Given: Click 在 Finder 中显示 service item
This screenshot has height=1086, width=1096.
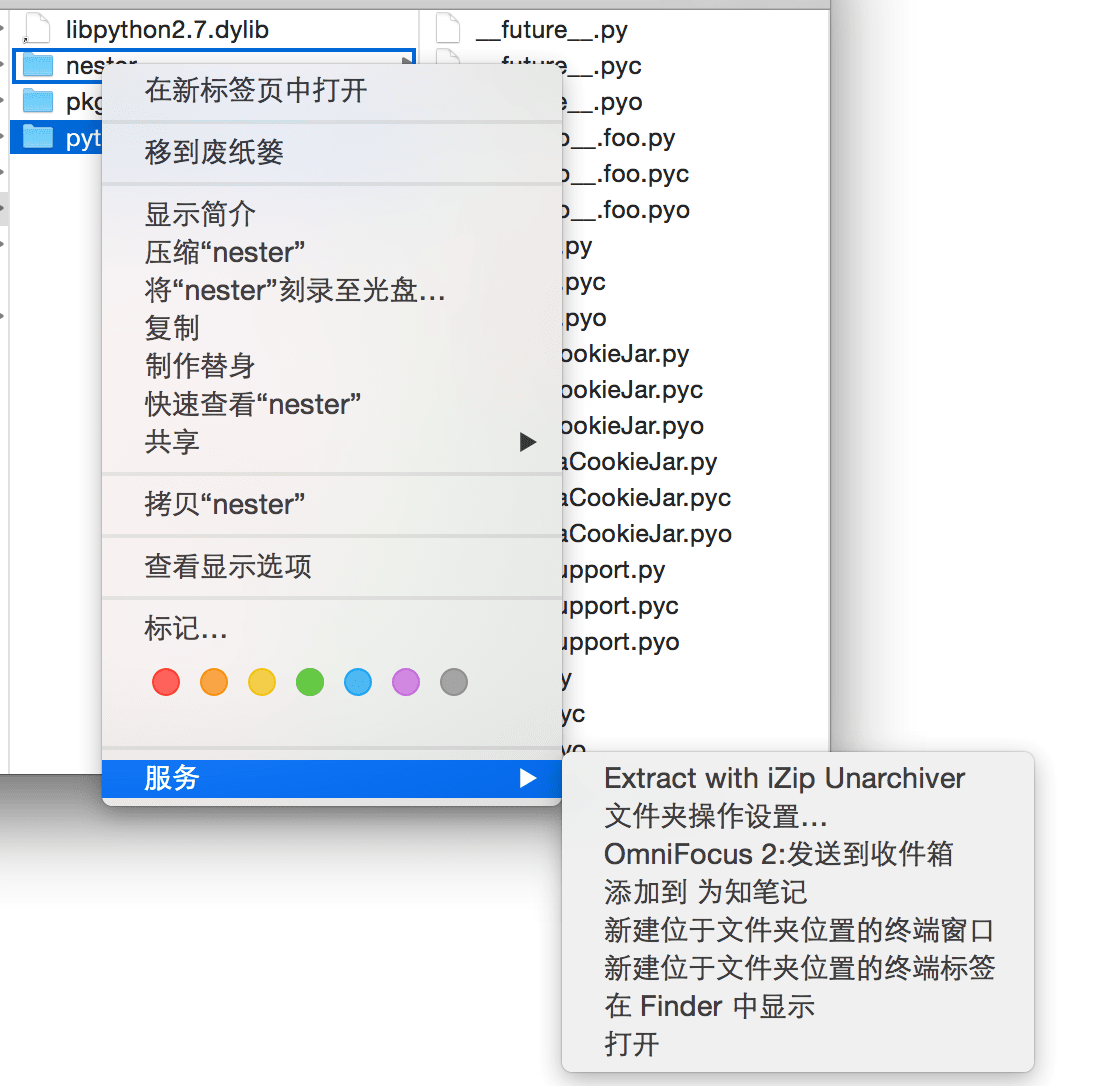Looking at the screenshot, I should pyautogui.click(x=709, y=1007).
